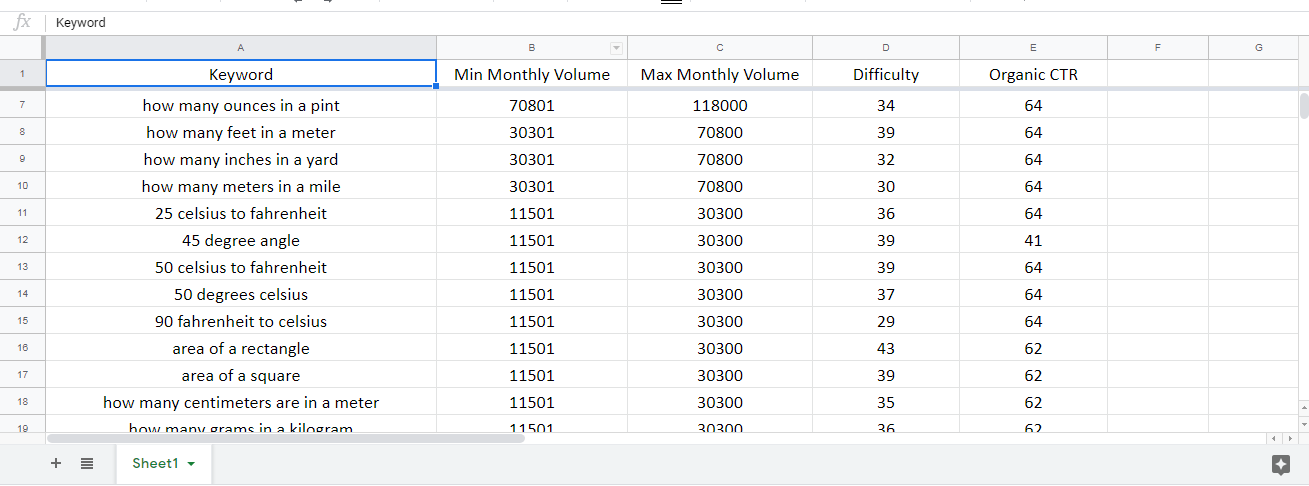Expand the Sheet1 tab options arrow
The image size is (1309, 486).
click(191, 464)
